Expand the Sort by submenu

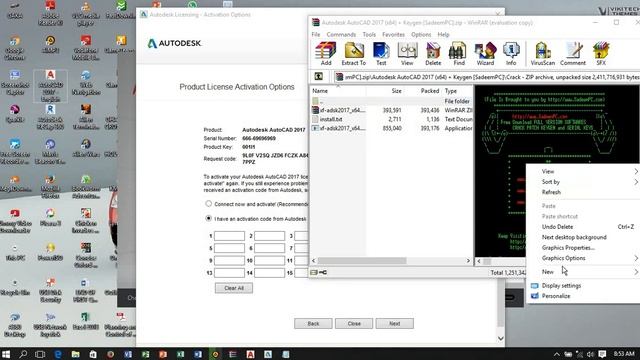[583, 182]
